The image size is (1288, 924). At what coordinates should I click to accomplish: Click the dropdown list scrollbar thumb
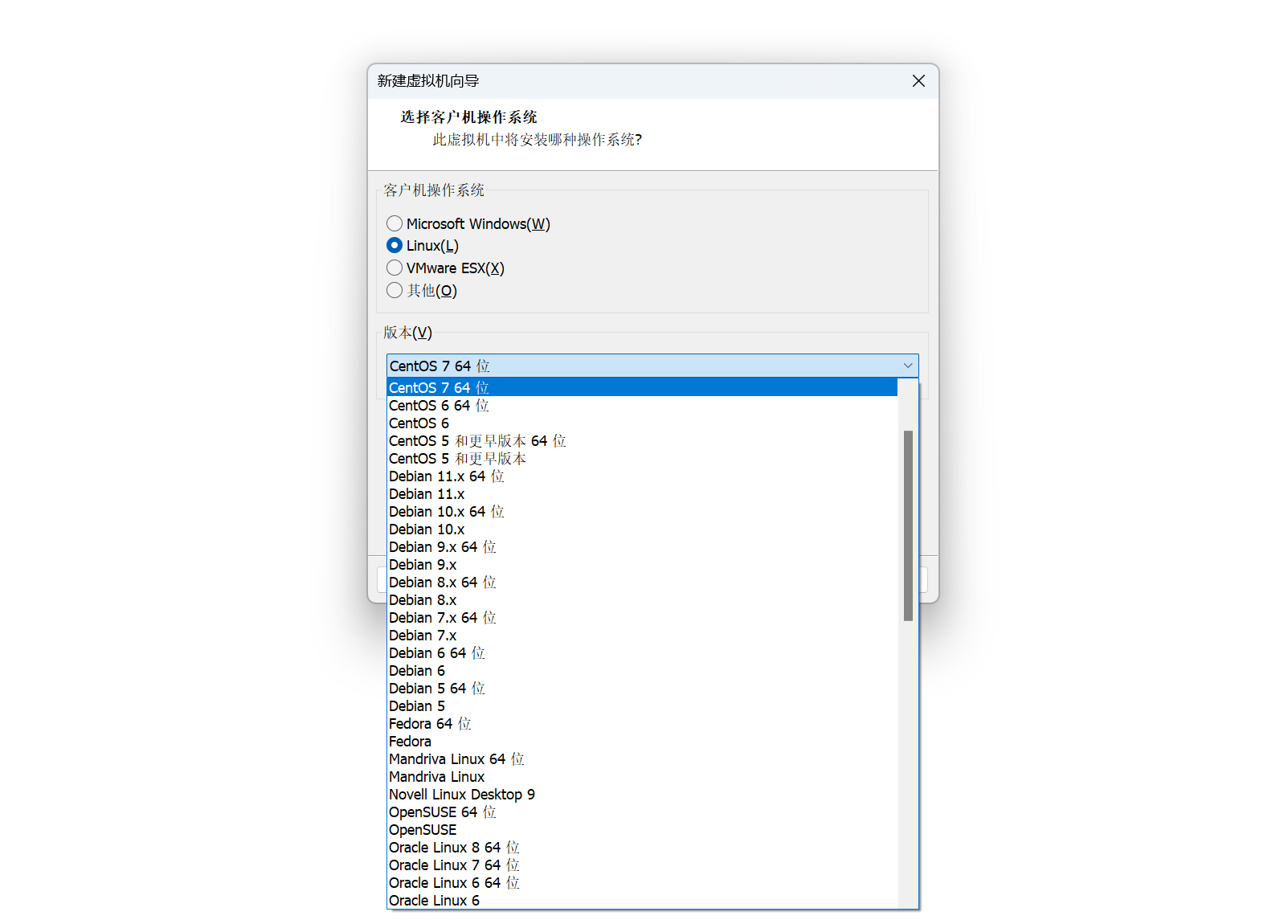click(x=908, y=525)
